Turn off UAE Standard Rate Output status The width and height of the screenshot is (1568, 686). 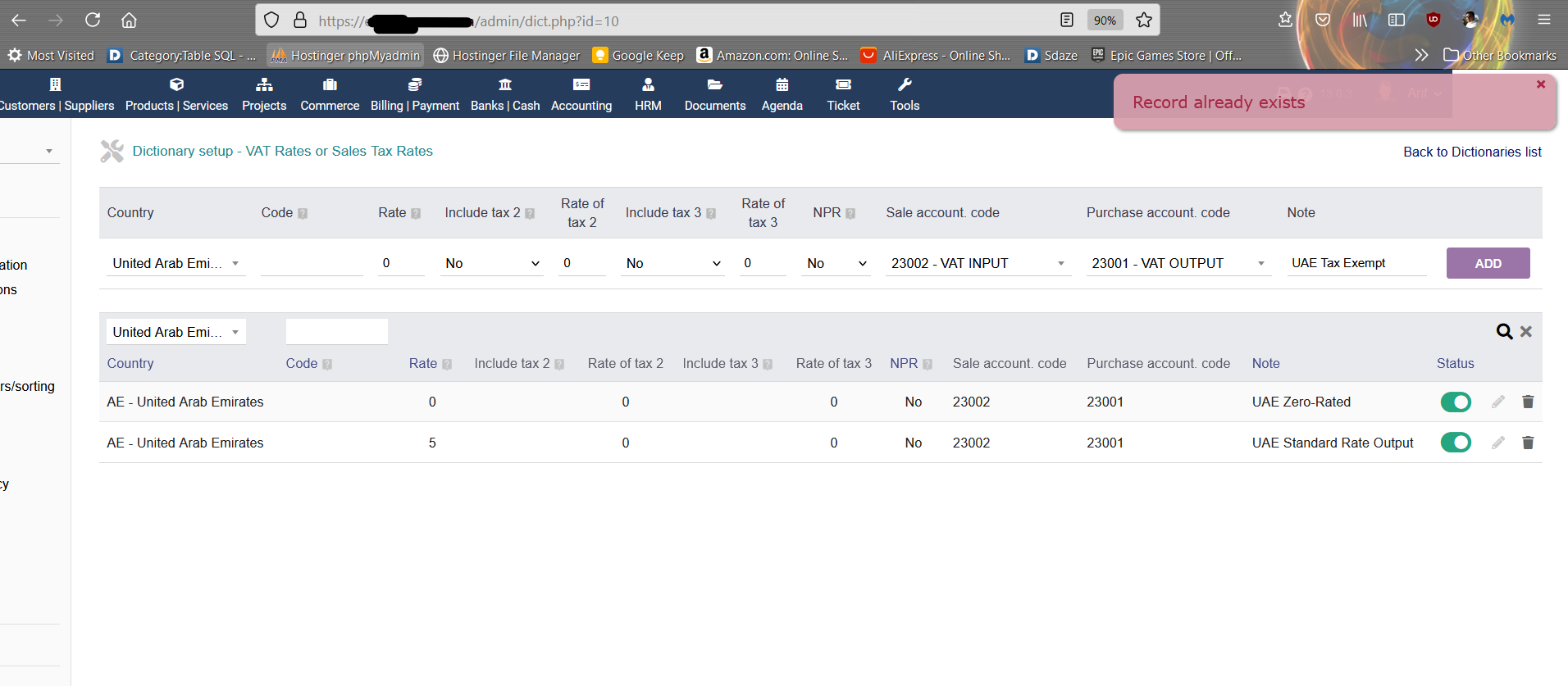(x=1456, y=443)
